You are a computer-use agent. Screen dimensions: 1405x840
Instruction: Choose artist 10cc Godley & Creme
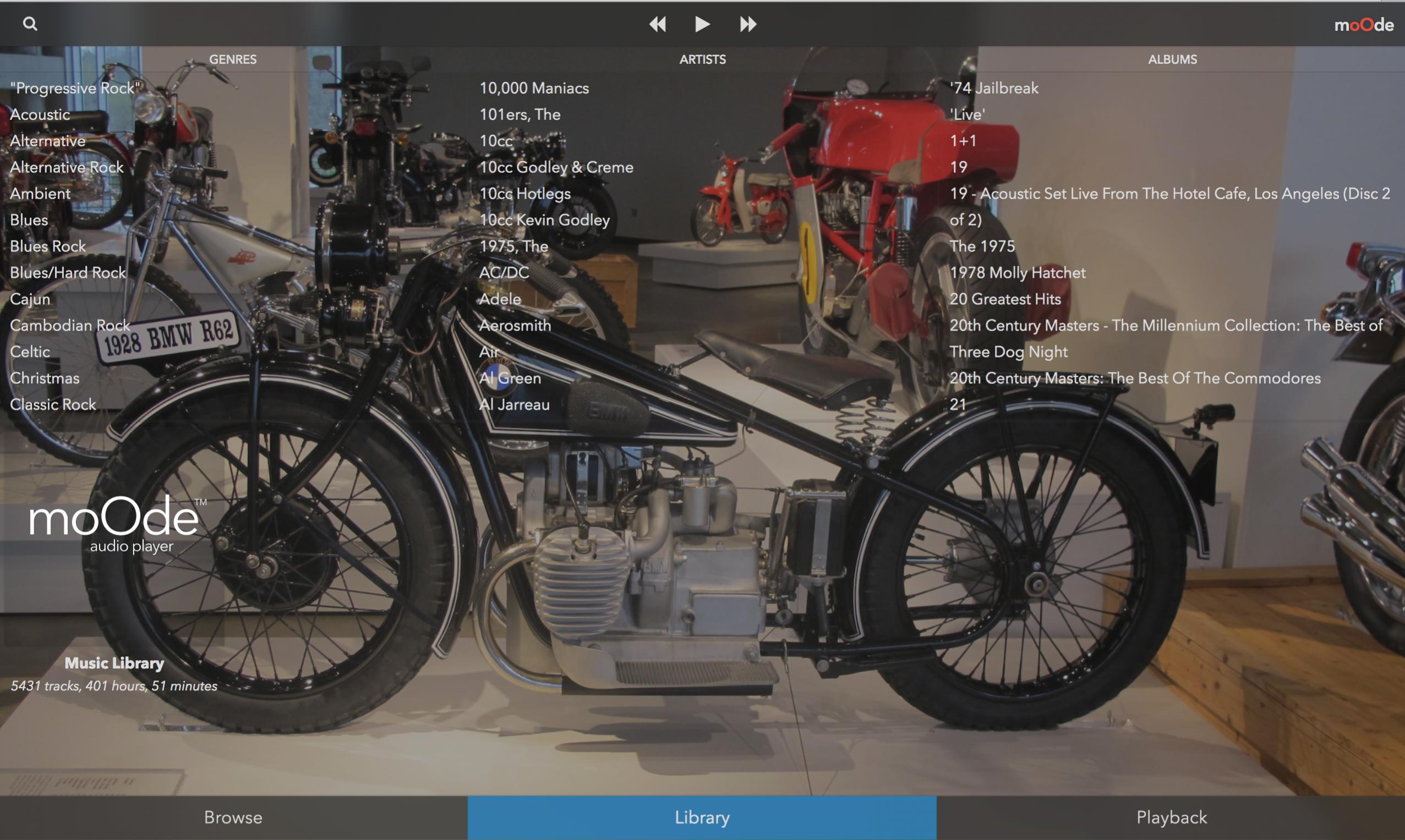point(556,167)
